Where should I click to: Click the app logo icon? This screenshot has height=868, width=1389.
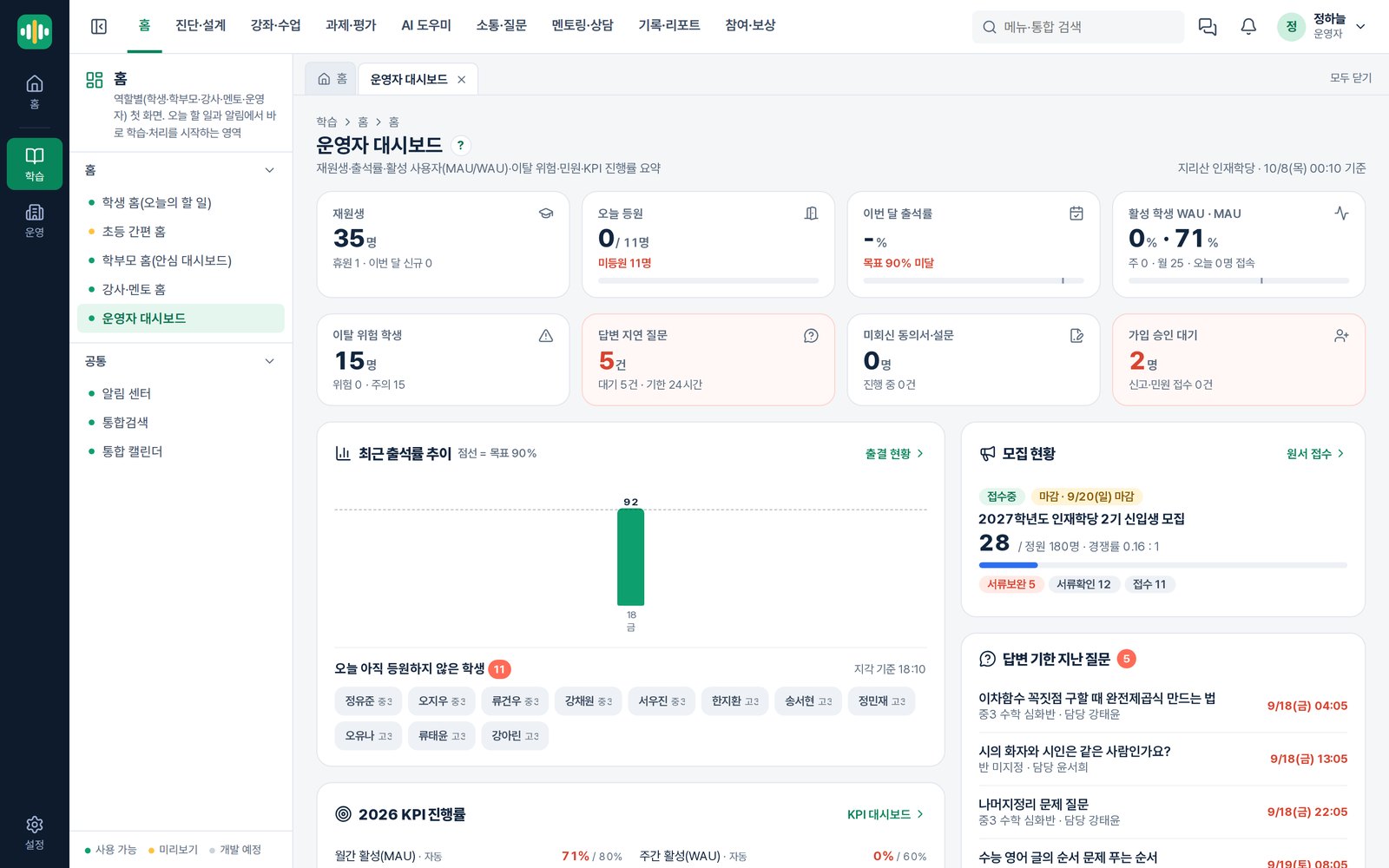click(35, 32)
